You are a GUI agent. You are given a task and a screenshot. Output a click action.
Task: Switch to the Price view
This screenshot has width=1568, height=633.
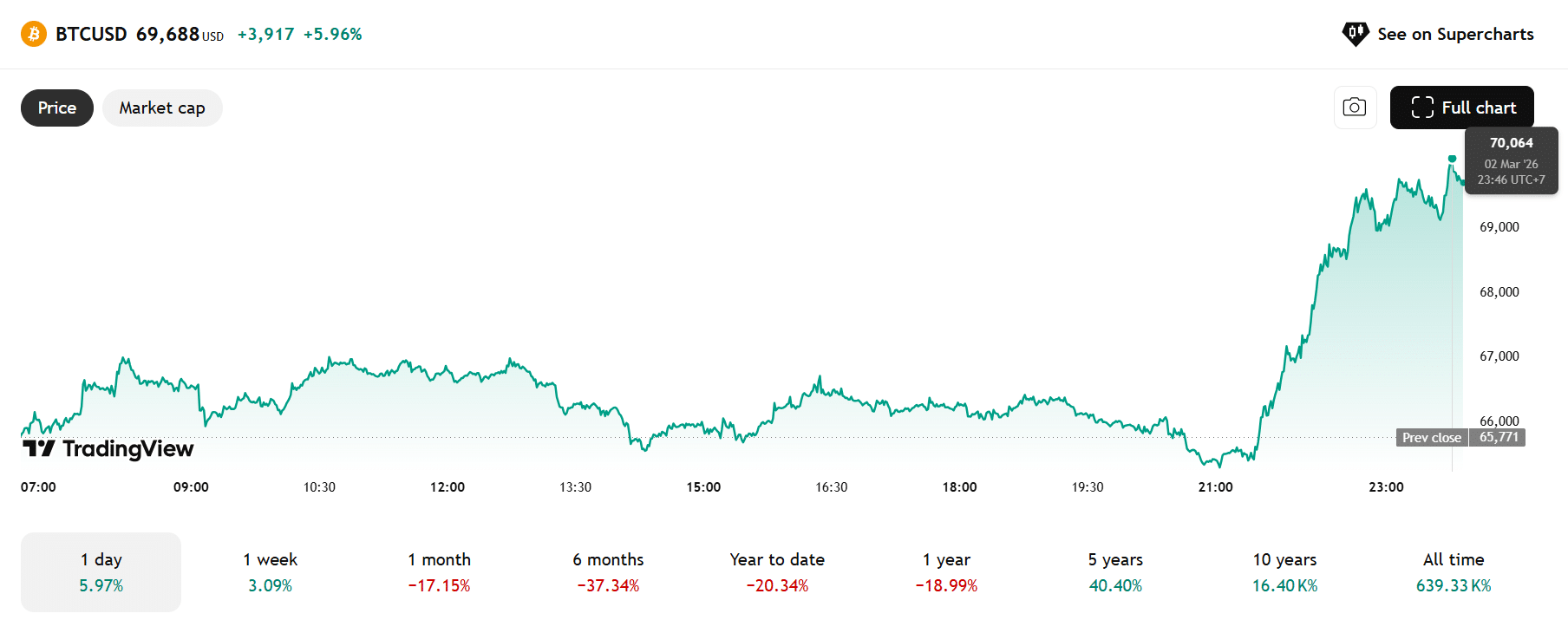point(57,108)
